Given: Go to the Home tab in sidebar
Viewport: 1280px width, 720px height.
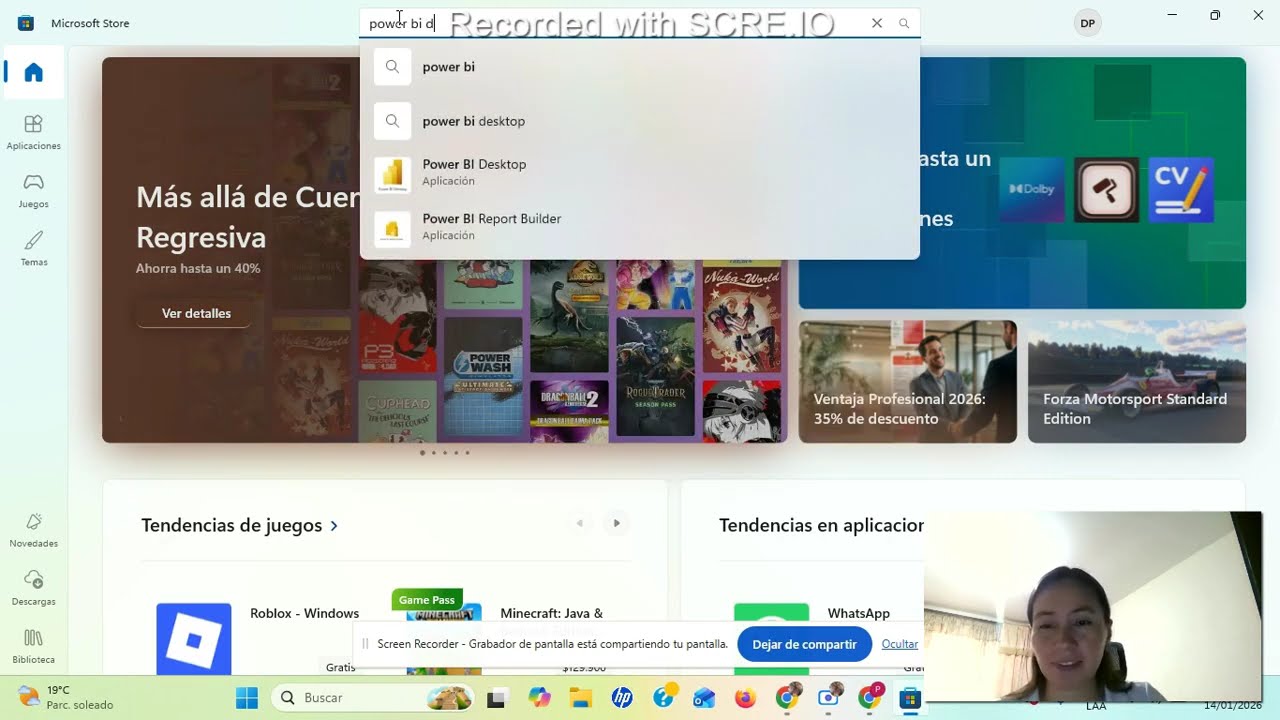Looking at the screenshot, I should (x=34, y=72).
